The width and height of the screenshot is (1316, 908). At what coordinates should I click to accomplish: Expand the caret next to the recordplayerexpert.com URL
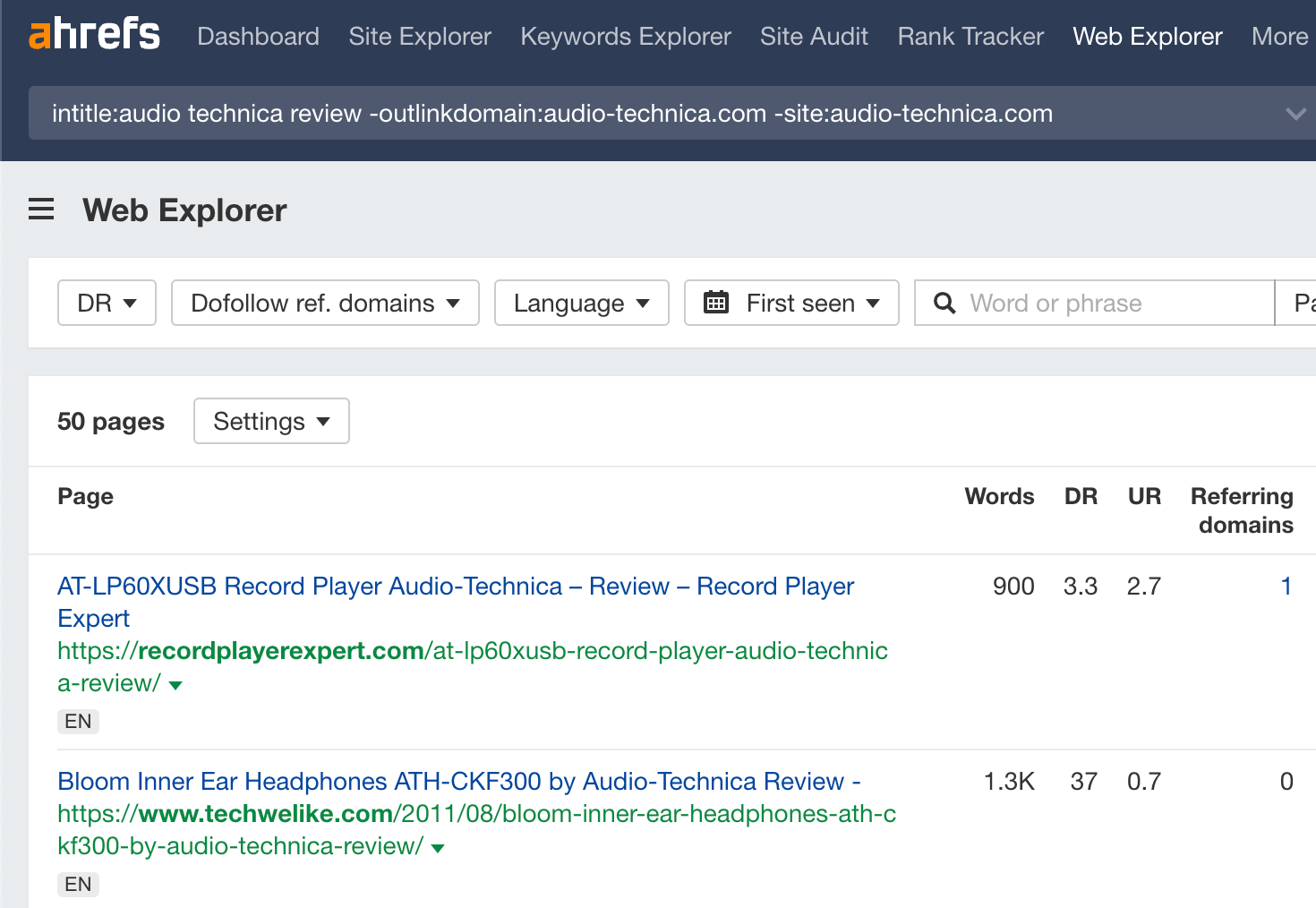175,685
